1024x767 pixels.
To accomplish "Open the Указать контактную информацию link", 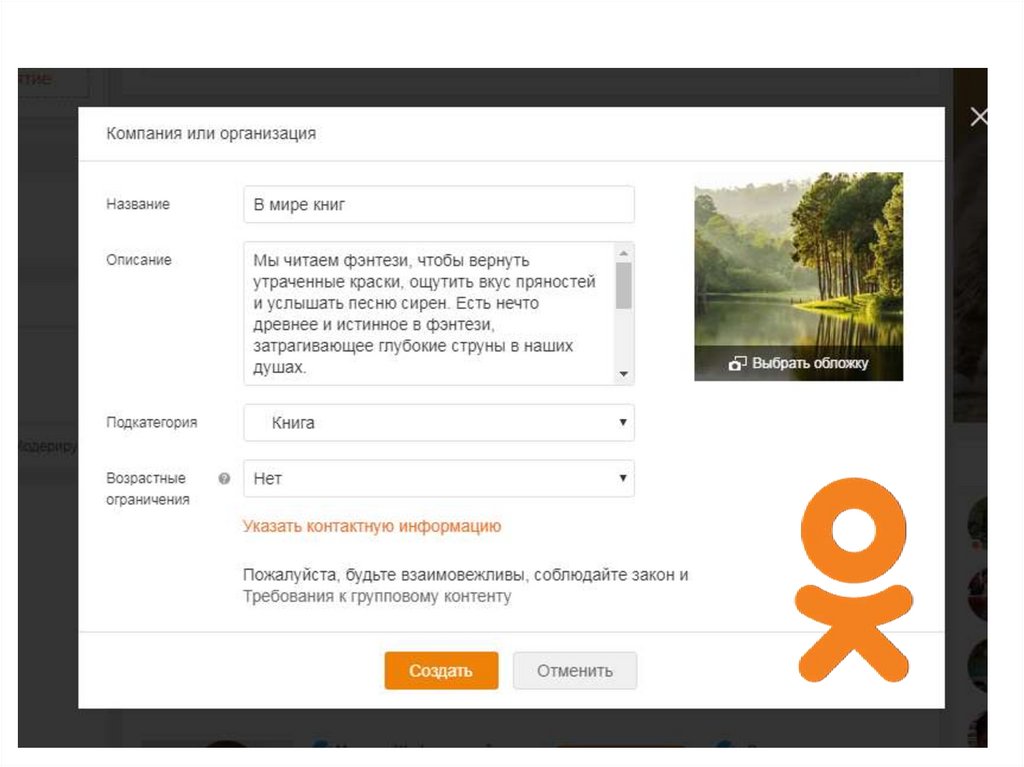I will (372, 526).
